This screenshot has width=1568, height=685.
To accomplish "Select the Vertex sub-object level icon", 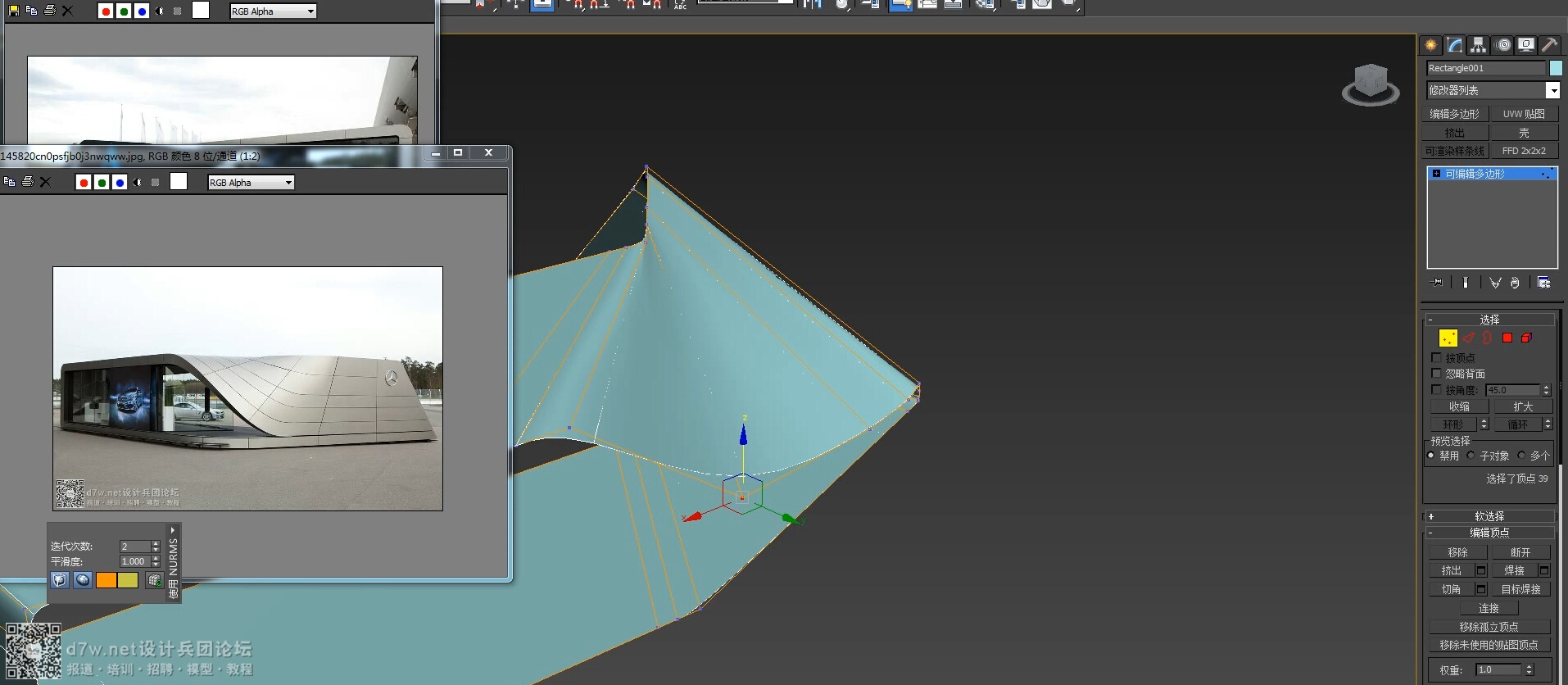I will click(x=1448, y=338).
